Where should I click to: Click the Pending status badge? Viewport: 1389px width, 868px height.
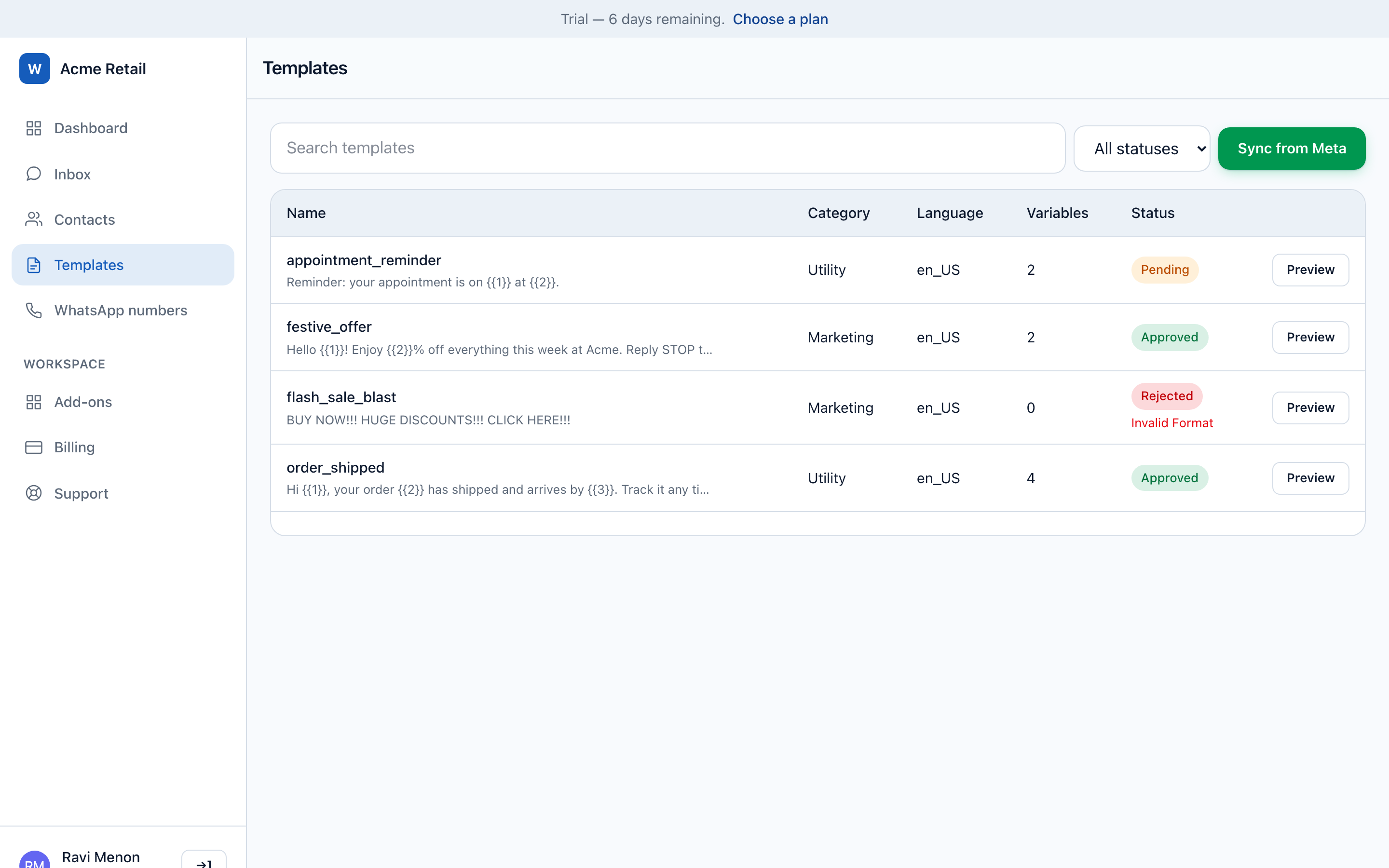[1165, 270]
